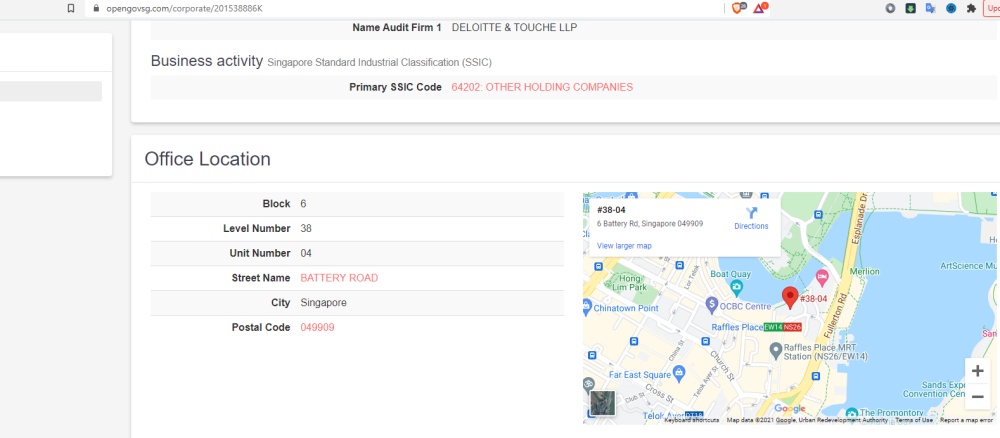Click the green download arrow extension icon
The width and height of the screenshot is (1000, 438).
tap(911, 8)
